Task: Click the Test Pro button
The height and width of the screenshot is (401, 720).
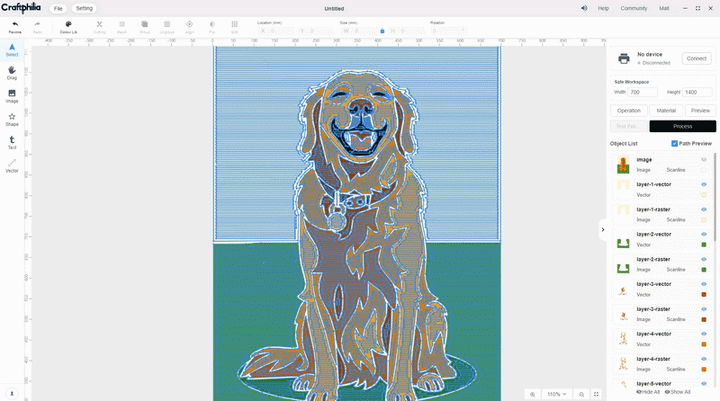Action: 629,126
